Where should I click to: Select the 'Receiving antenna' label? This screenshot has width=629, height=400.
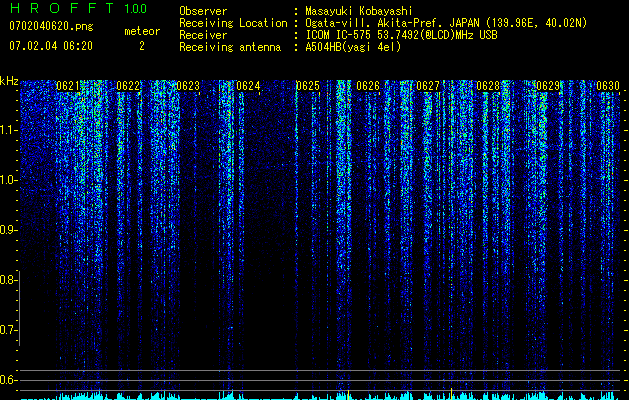click(x=230, y=47)
